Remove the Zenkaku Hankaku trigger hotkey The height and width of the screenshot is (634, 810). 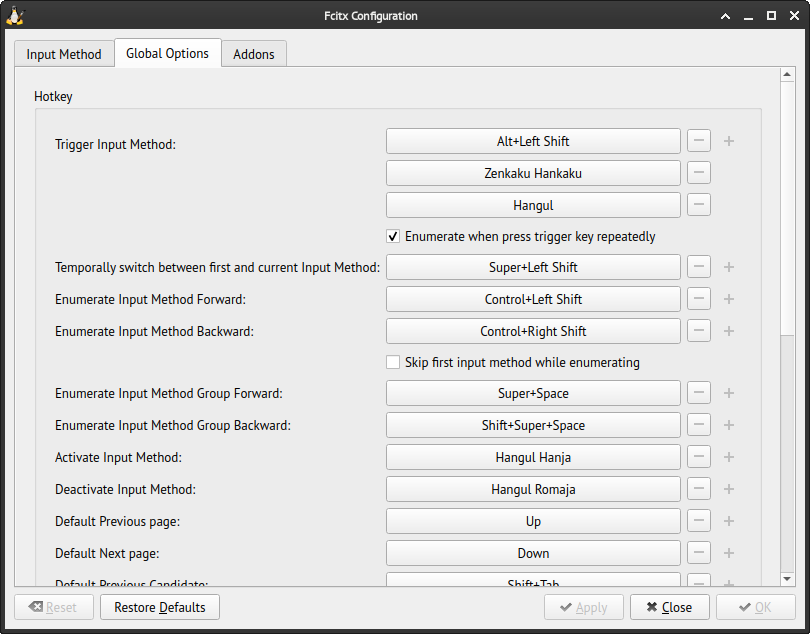click(x=698, y=172)
